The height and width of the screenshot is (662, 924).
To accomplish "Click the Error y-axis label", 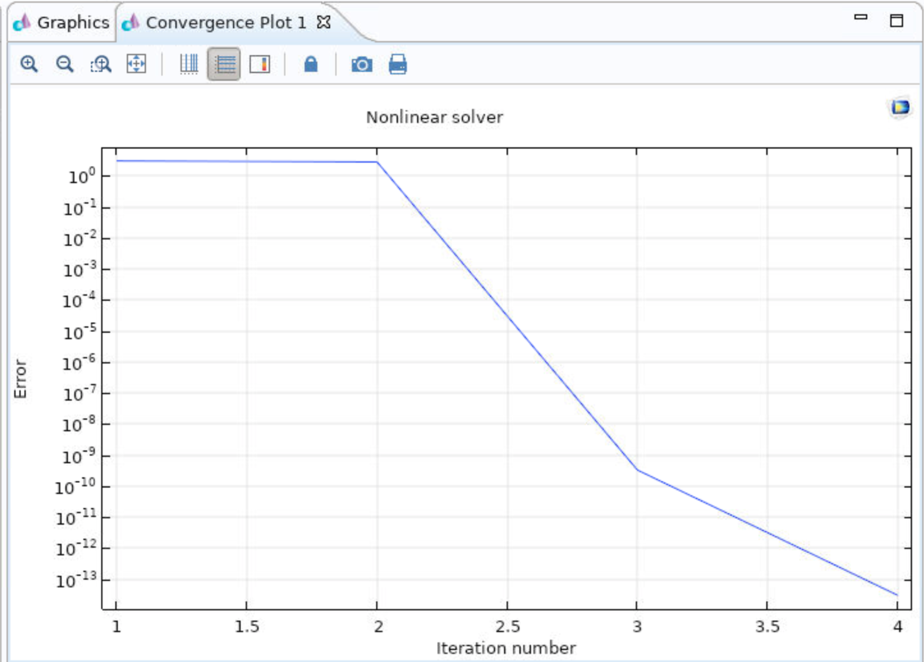I will pyautogui.click(x=20, y=379).
